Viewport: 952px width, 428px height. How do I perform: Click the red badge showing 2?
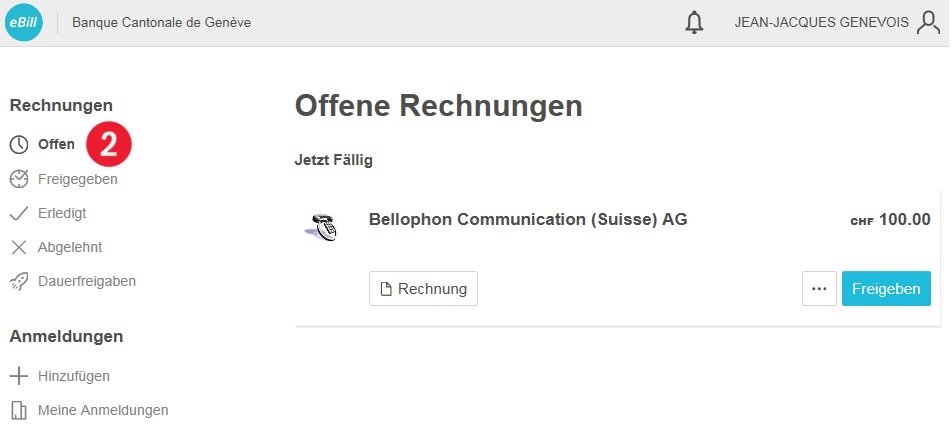(109, 144)
